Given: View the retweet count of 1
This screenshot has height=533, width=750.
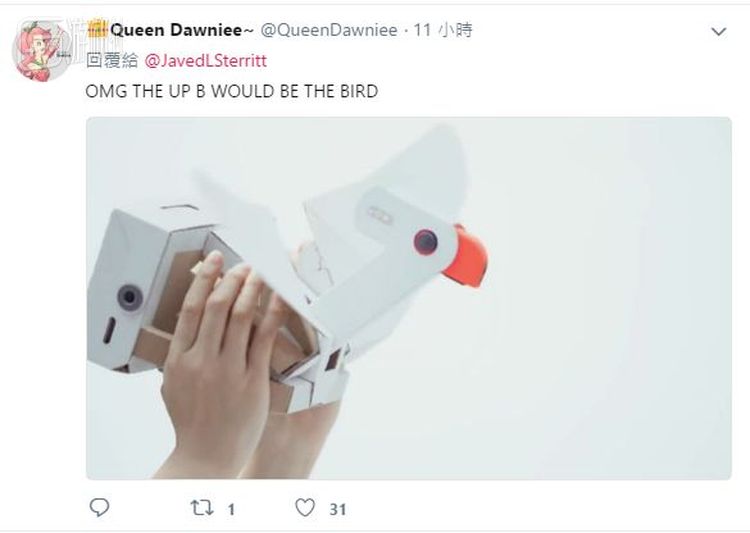Looking at the screenshot, I should pyautogui.click(x=231, y=509).
